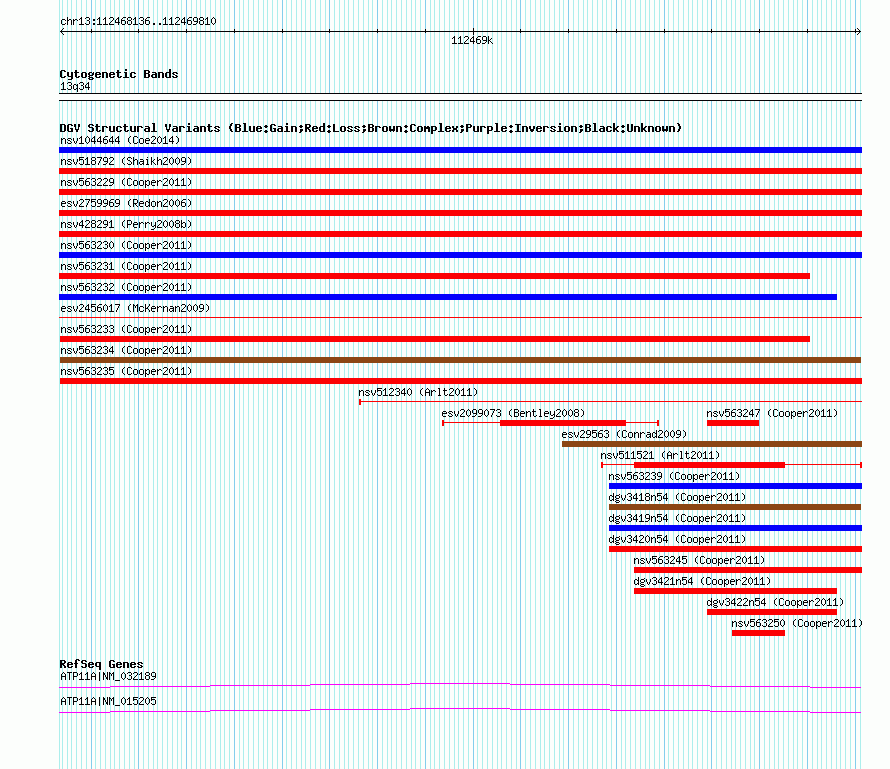
Task: Select dgv3422n54 (Cooper2011) label
Action: click(x=775, y=602)
